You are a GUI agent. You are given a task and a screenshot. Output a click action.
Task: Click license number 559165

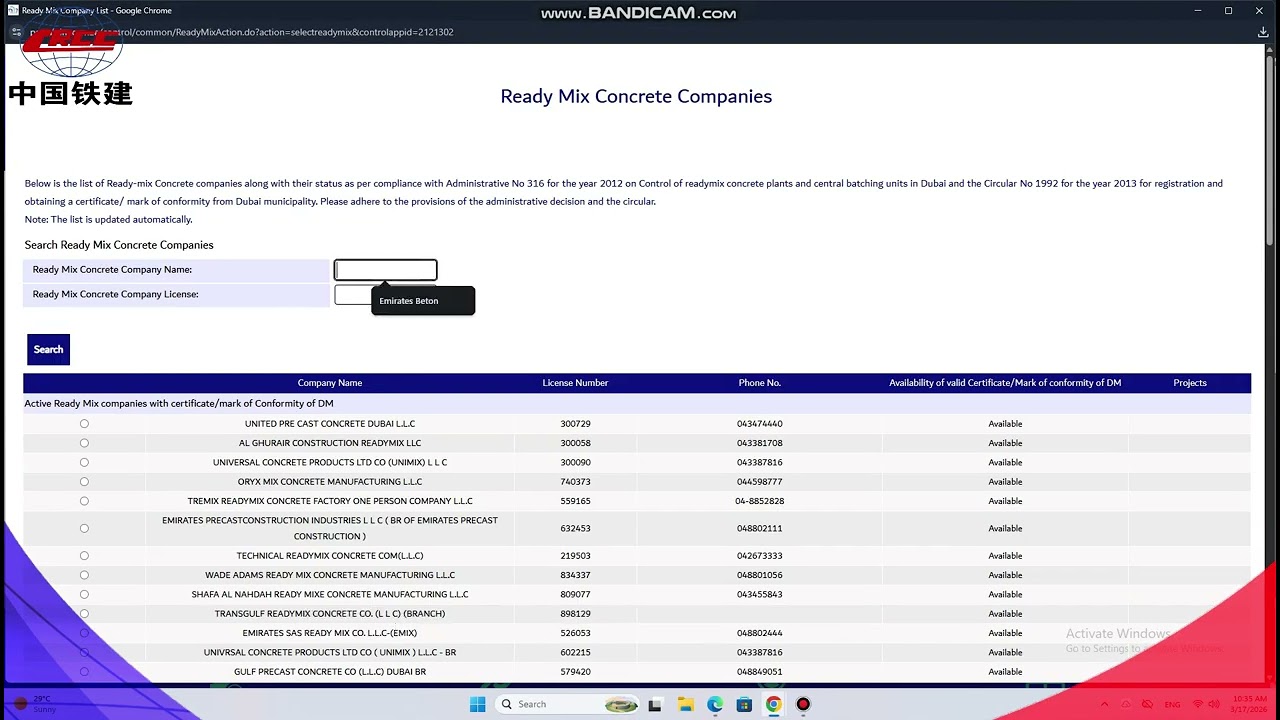(575, 501)
